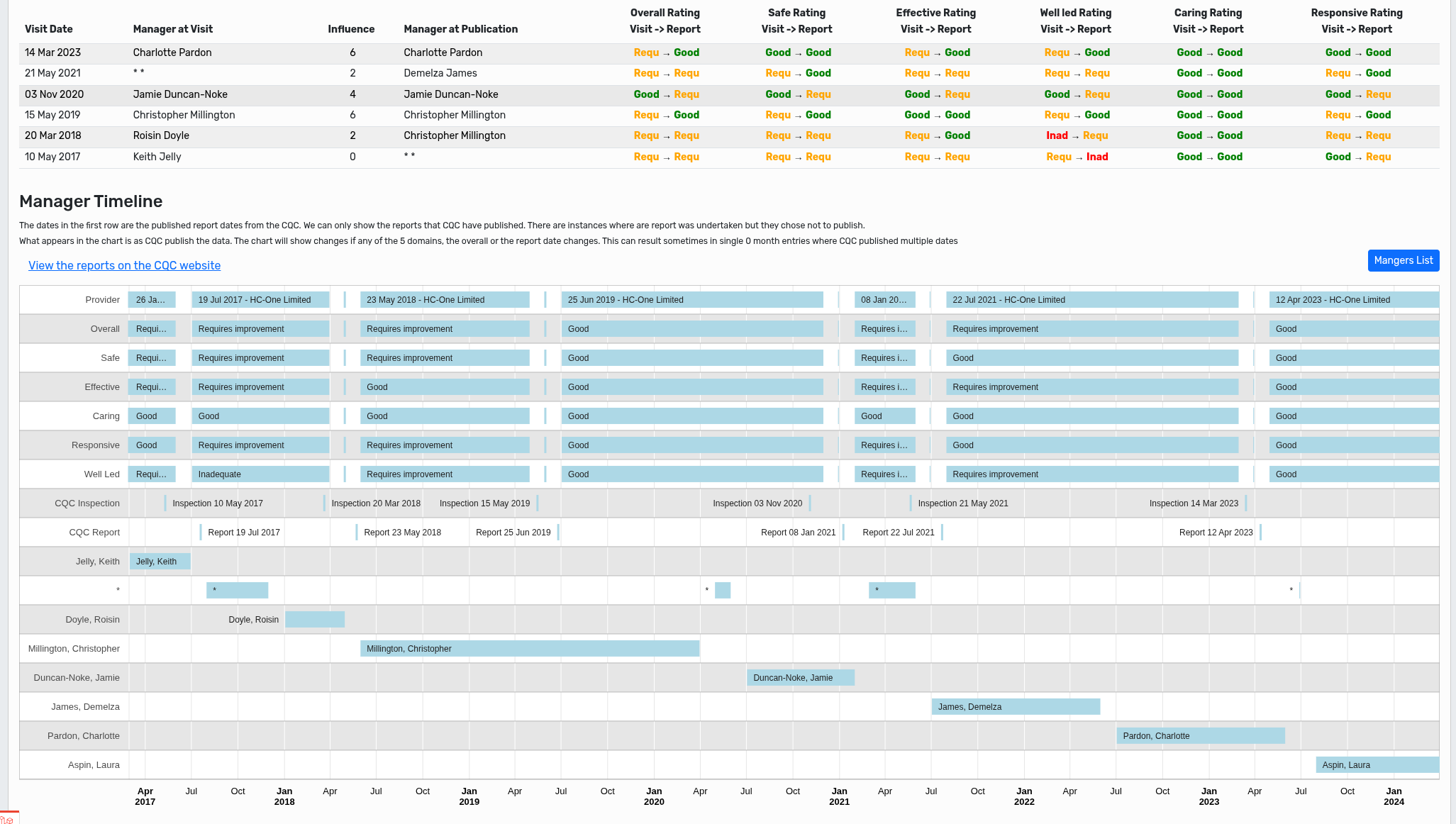Select the Aspin, Laura timeline bar
The height and width of the screenshot is (824, 1456).
[1377, 765]
